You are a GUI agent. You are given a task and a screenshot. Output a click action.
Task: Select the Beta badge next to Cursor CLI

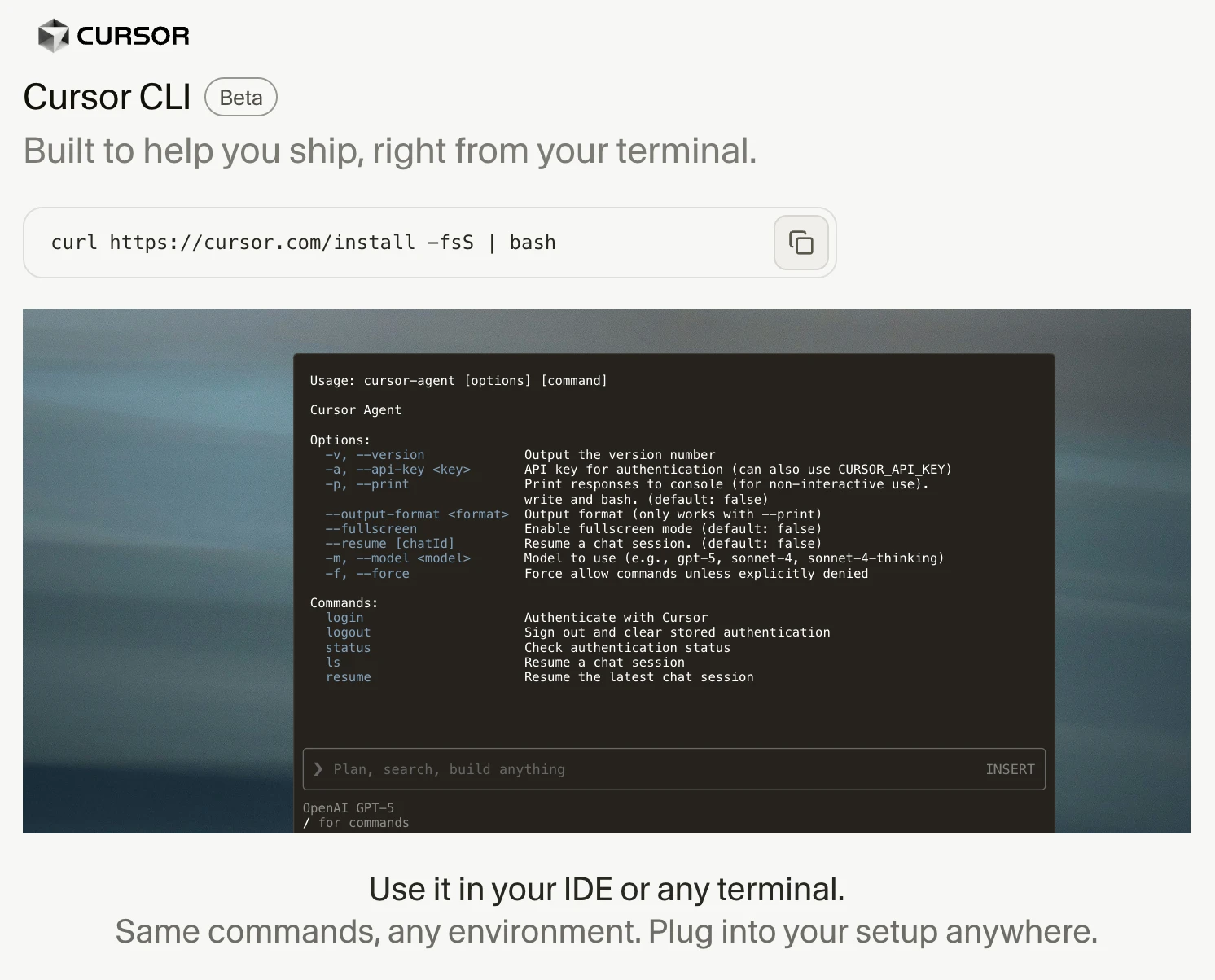pyautogui.click(x=241, y=98)
